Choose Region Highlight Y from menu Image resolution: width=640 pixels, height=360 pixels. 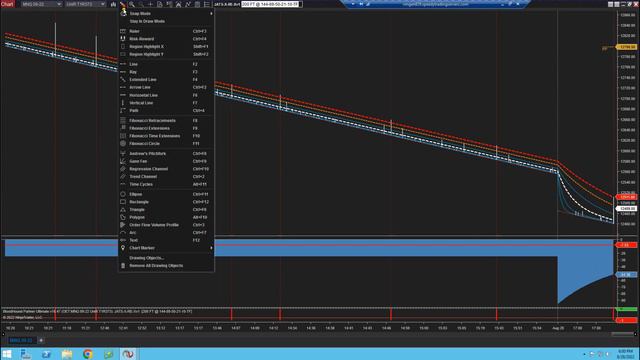point(166,54)
